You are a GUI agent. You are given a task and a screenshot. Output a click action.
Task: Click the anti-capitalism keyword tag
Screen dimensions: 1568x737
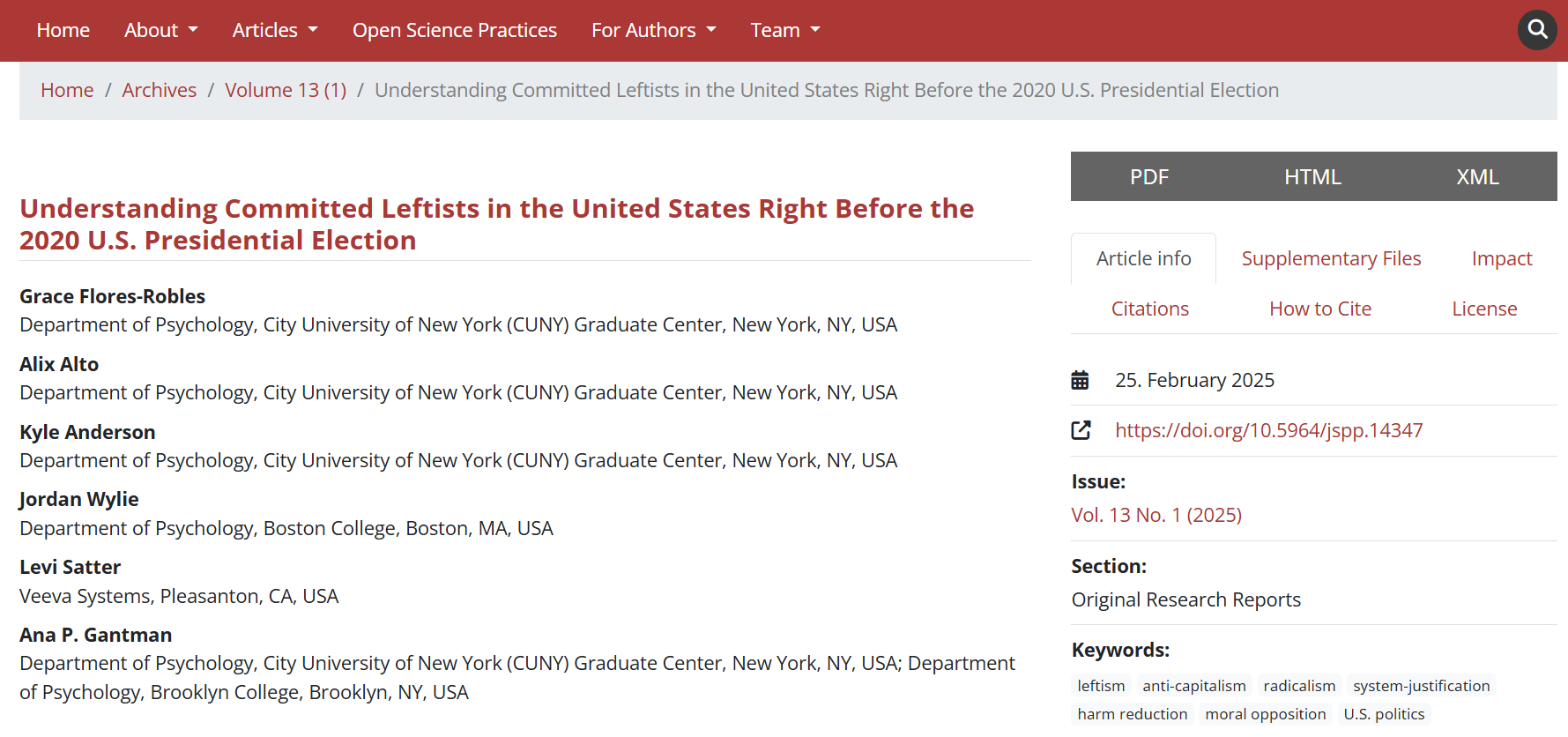point(1193,686)
